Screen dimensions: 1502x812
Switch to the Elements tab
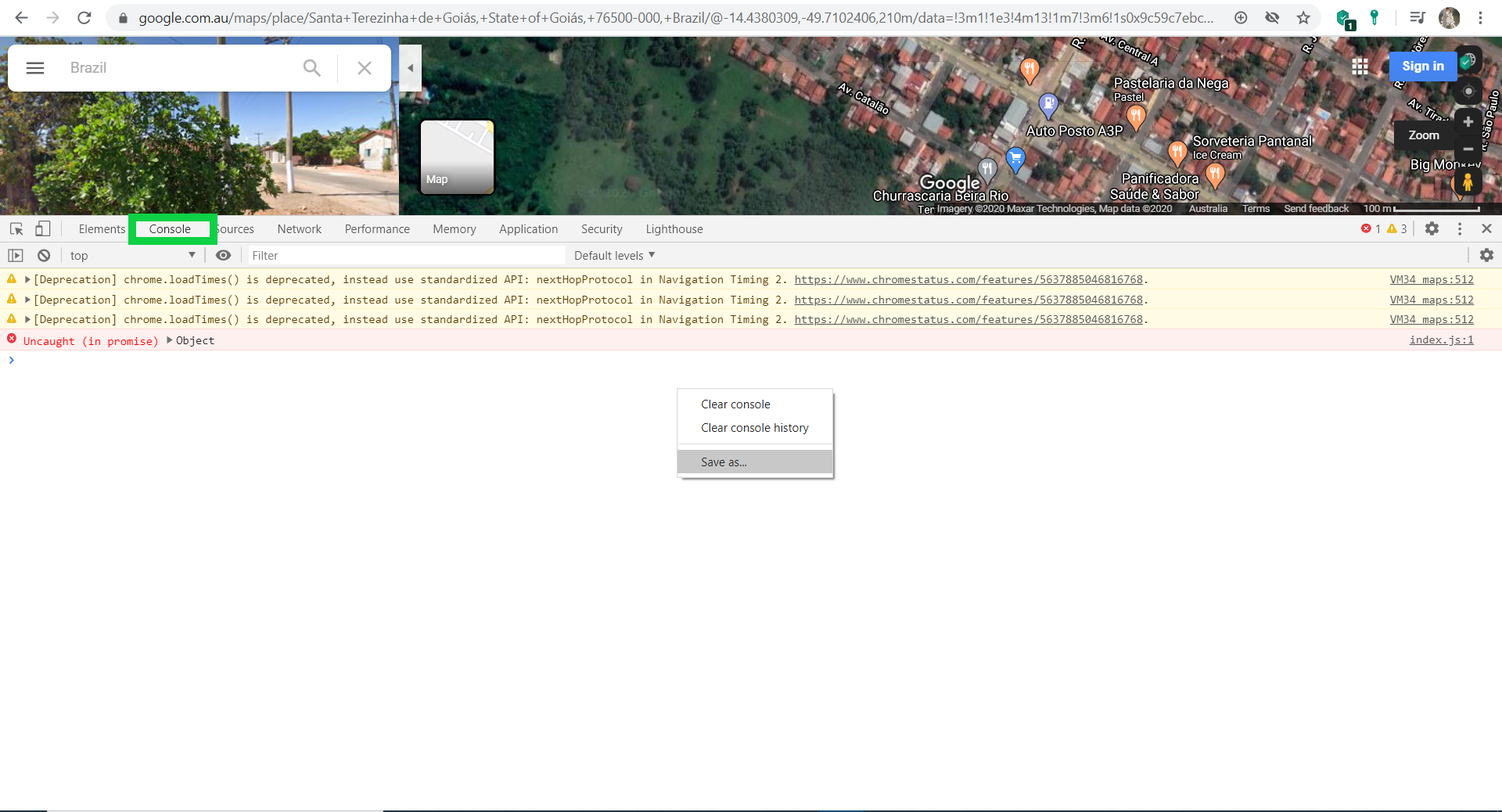[102, 229]
